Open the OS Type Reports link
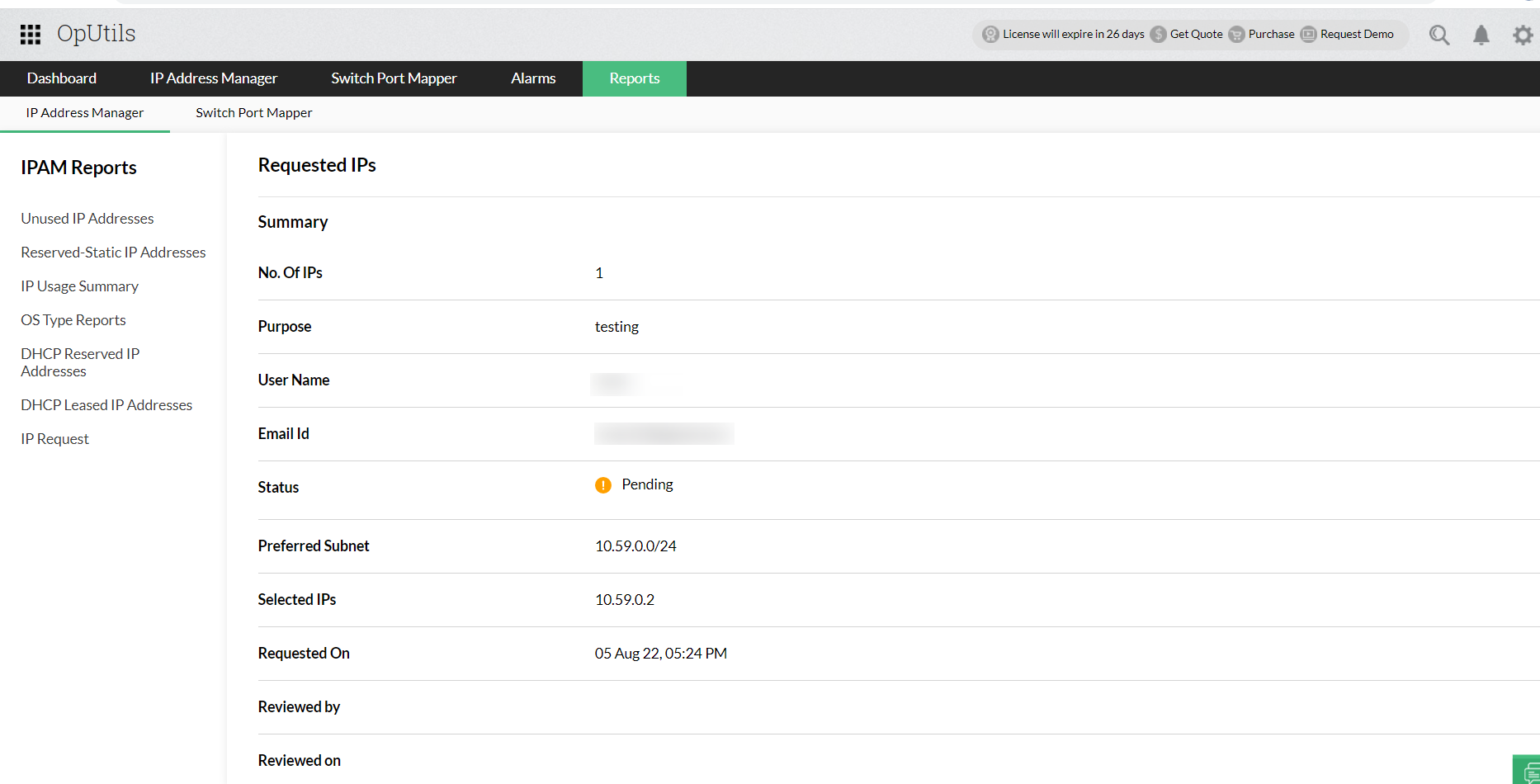Viewport: 1540px width, 784px height. (73, 320)
